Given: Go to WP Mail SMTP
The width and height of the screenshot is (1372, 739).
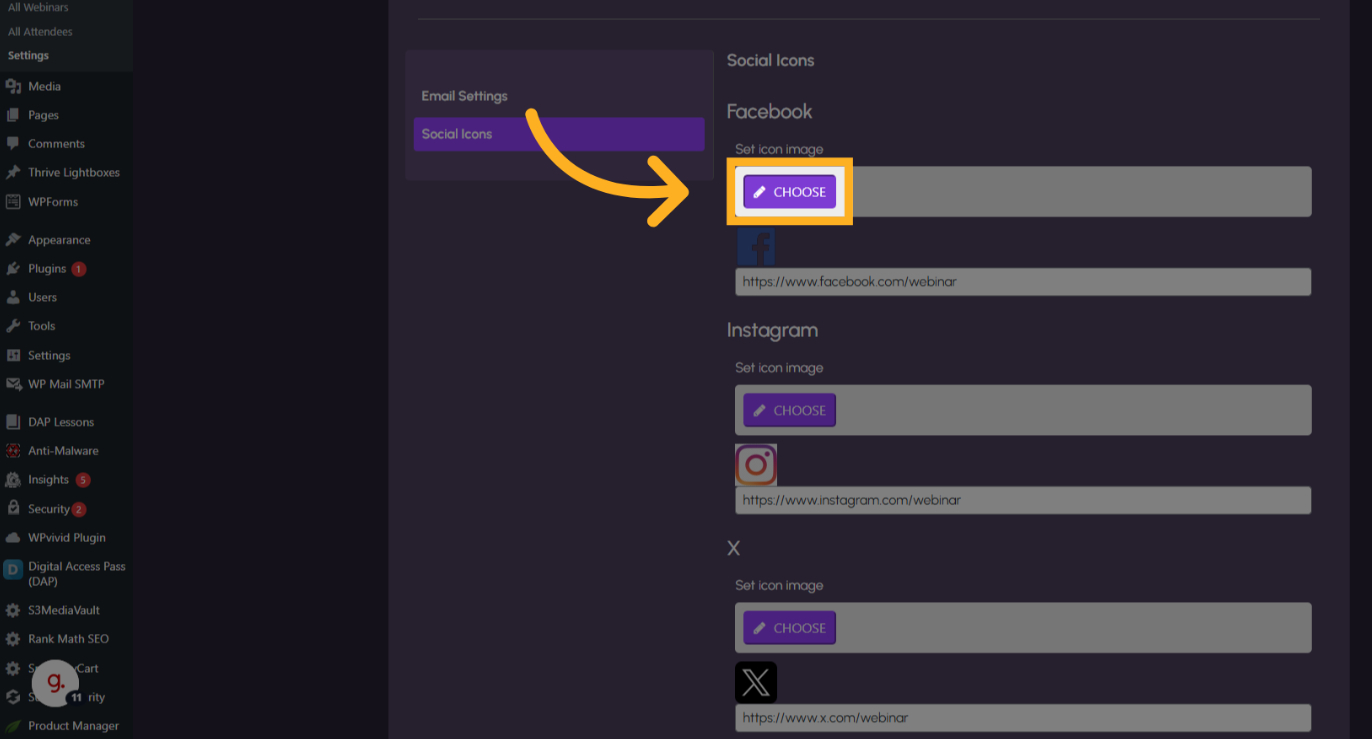Looking at the screenshot, I should [66, 384].
